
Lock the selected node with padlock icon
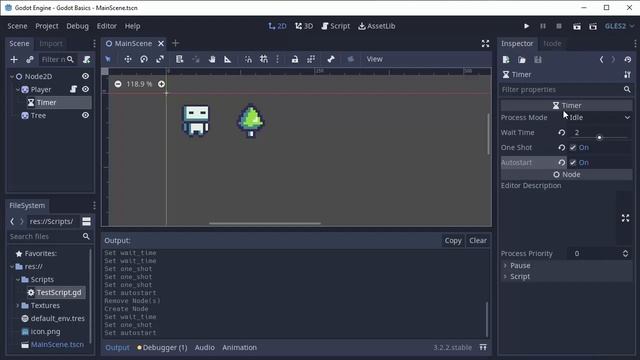coord(295,59)
